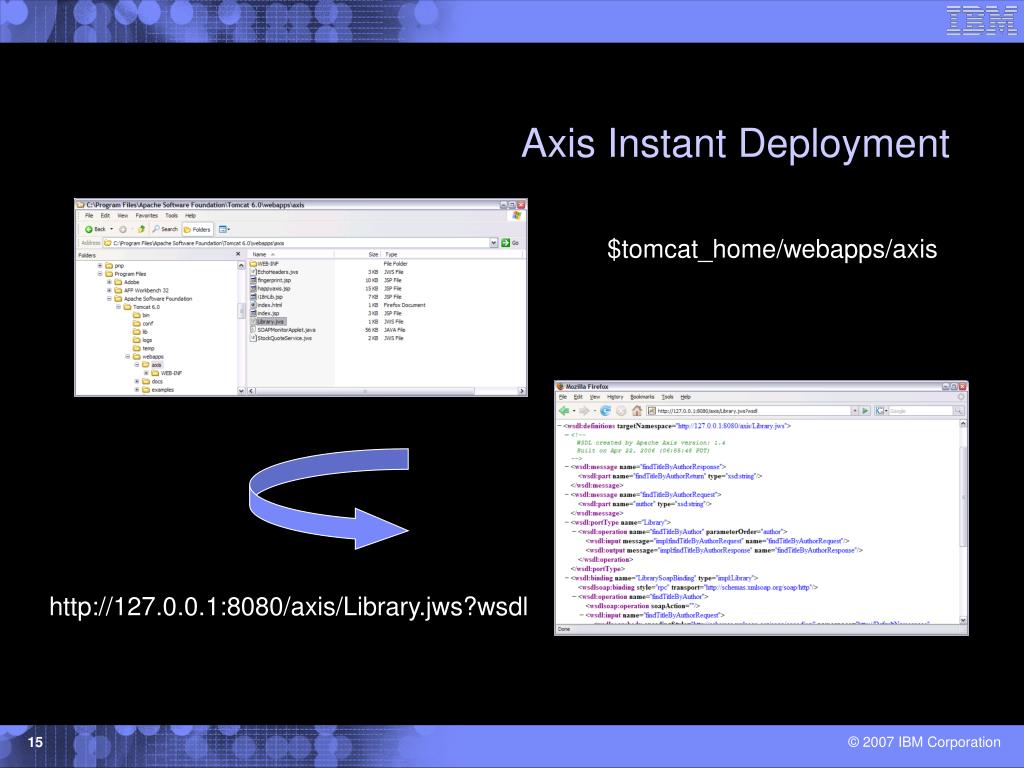Open Explorer Favorites menu
This screenshot has height=768, width=1024.
point(146,216)
